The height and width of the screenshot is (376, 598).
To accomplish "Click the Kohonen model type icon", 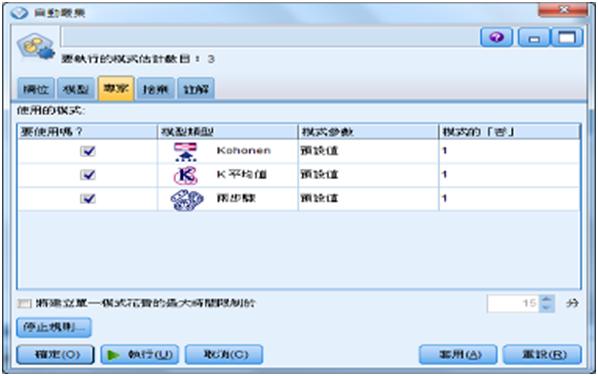I will point(185,152).
